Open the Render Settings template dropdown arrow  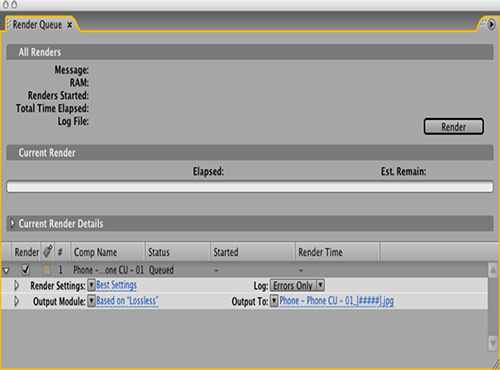click(91, 285)
